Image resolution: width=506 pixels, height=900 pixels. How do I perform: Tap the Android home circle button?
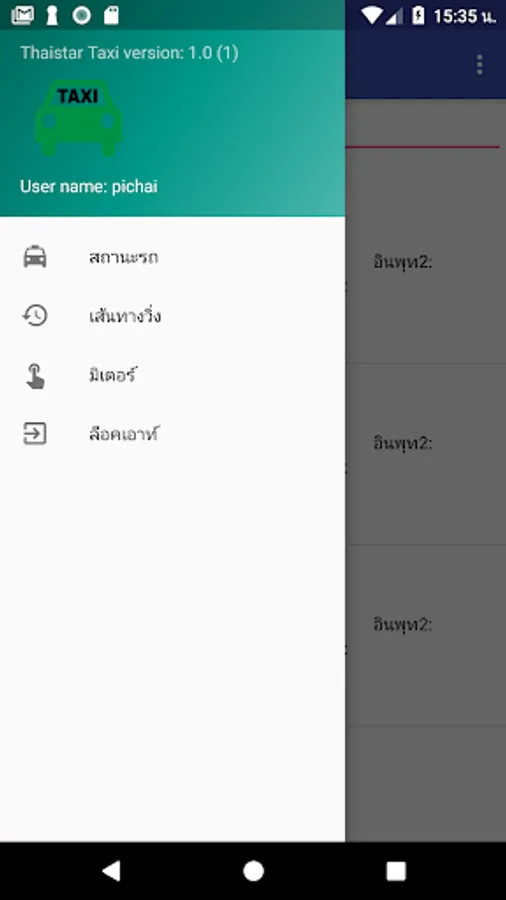point(253,871)
